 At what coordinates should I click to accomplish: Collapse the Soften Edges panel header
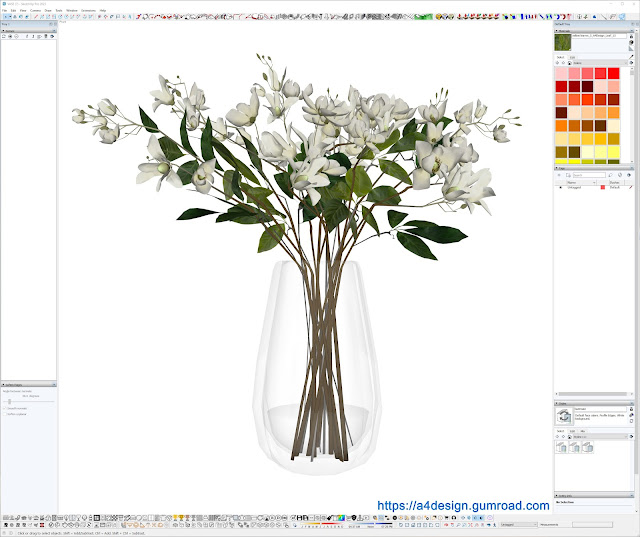click(x=29, y=384)
